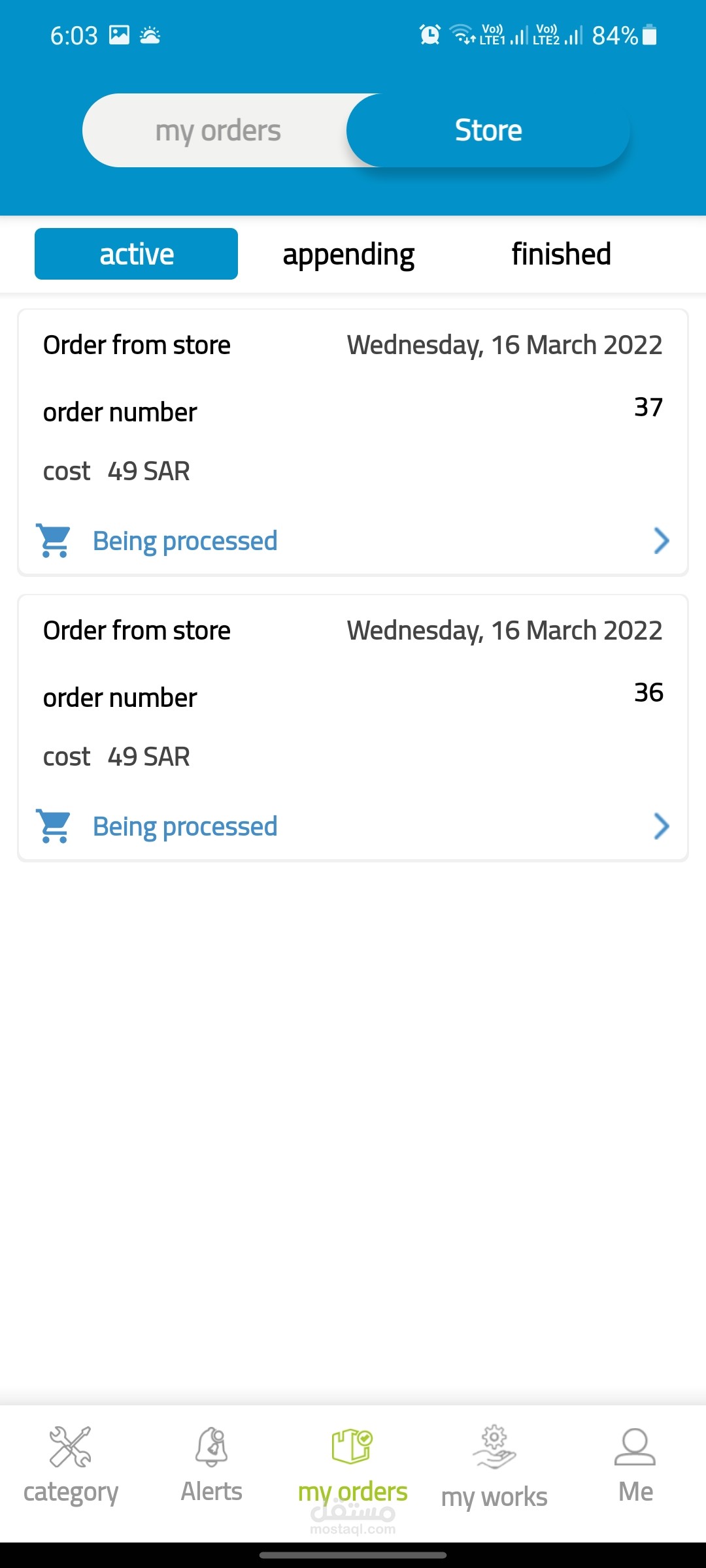Tap Being processed link for order 37

(x=185, y=541)
